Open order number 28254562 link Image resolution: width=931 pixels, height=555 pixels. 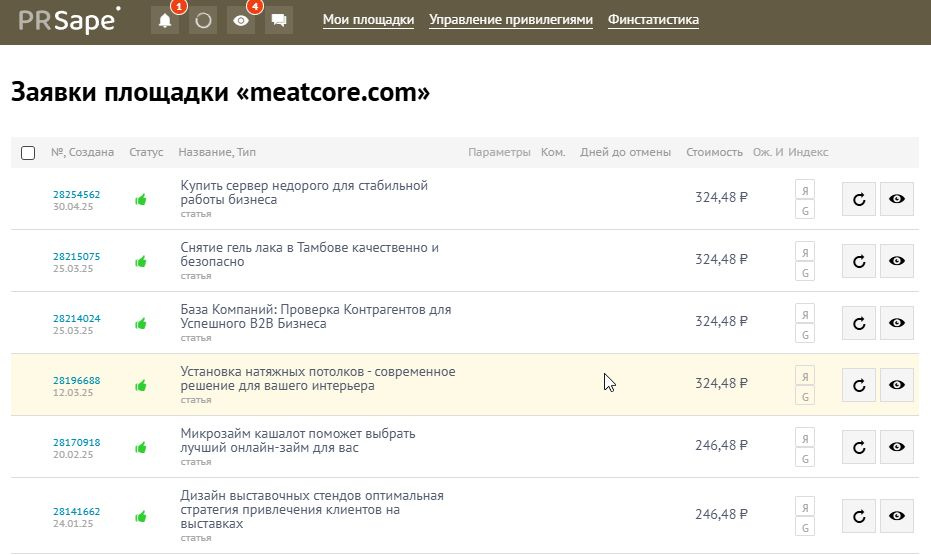pos(76,194)
